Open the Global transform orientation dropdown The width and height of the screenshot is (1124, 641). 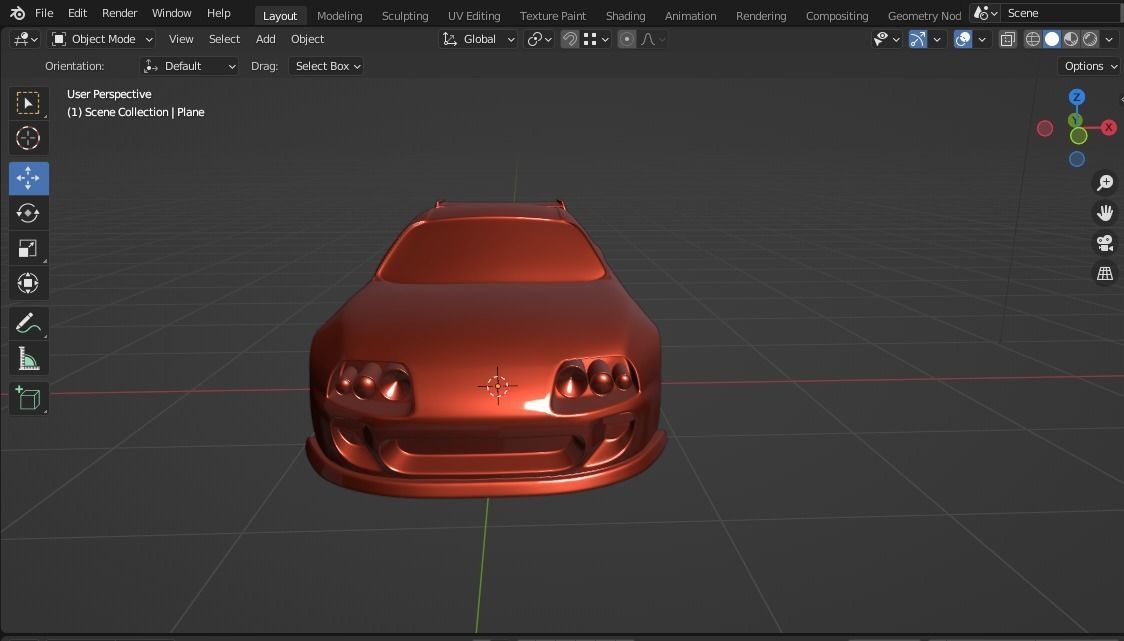tap(478, 39)
